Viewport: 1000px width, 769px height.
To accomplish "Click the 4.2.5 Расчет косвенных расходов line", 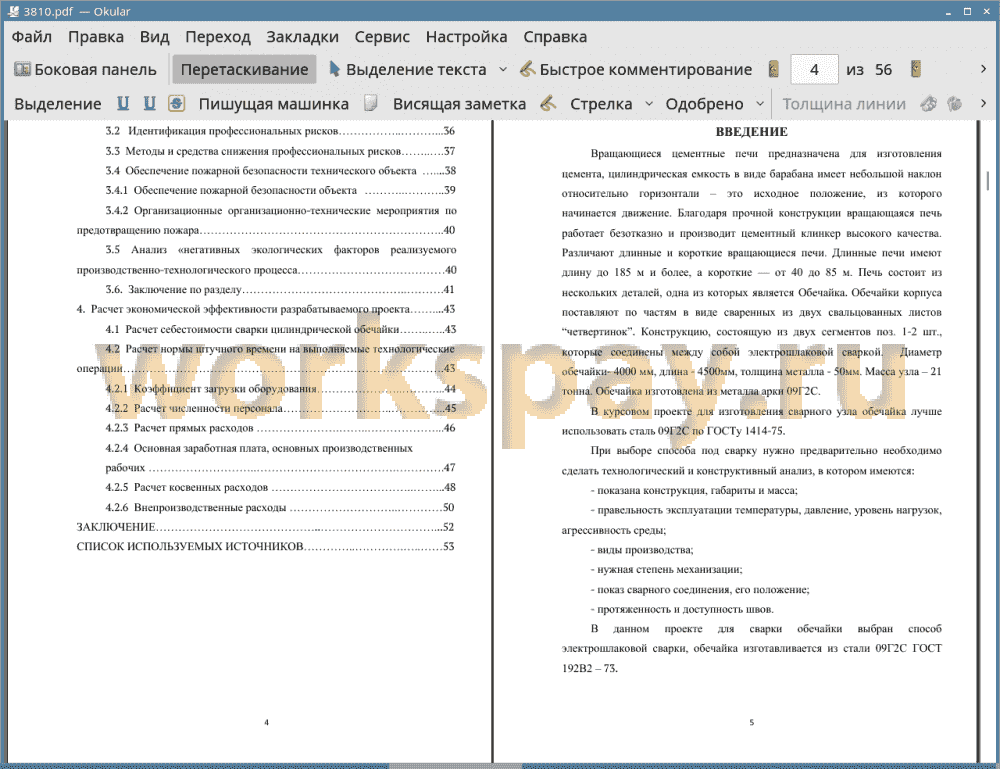I will pyautogui.click(x=280, y=487).
